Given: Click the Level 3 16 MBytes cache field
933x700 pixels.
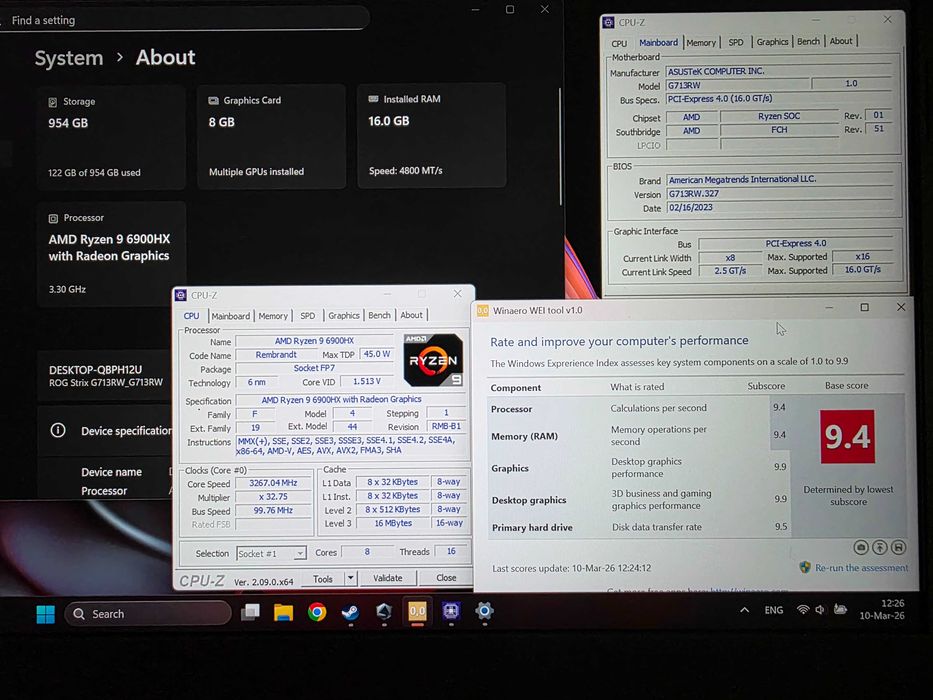Looking at the screenshot, I should pos(393,523).
